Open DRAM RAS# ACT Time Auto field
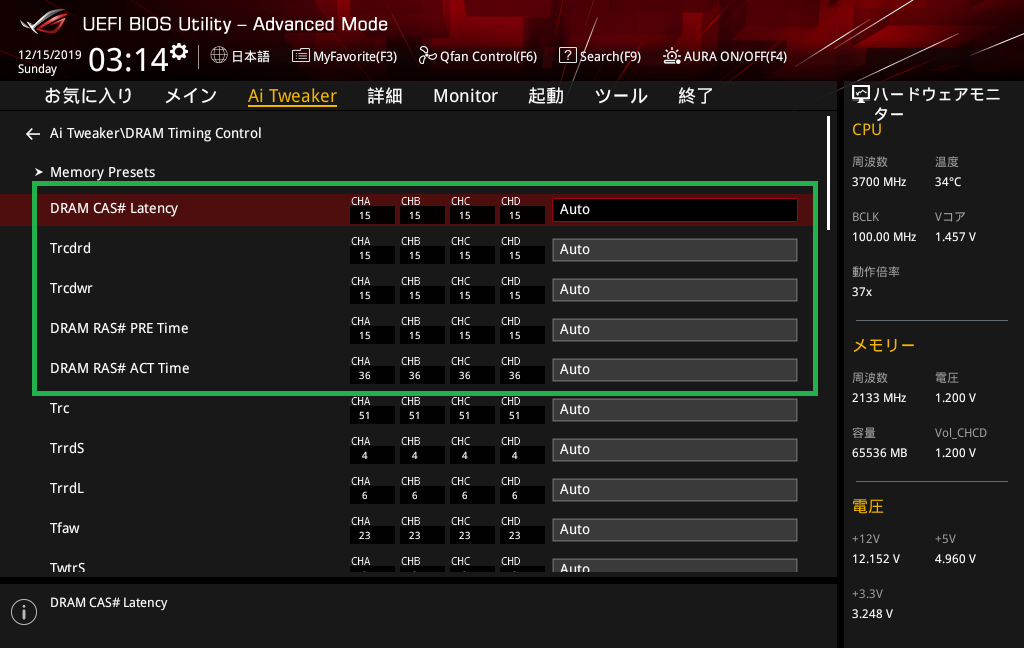Screen dimensions: 1024x648 [x=675, y=370]
